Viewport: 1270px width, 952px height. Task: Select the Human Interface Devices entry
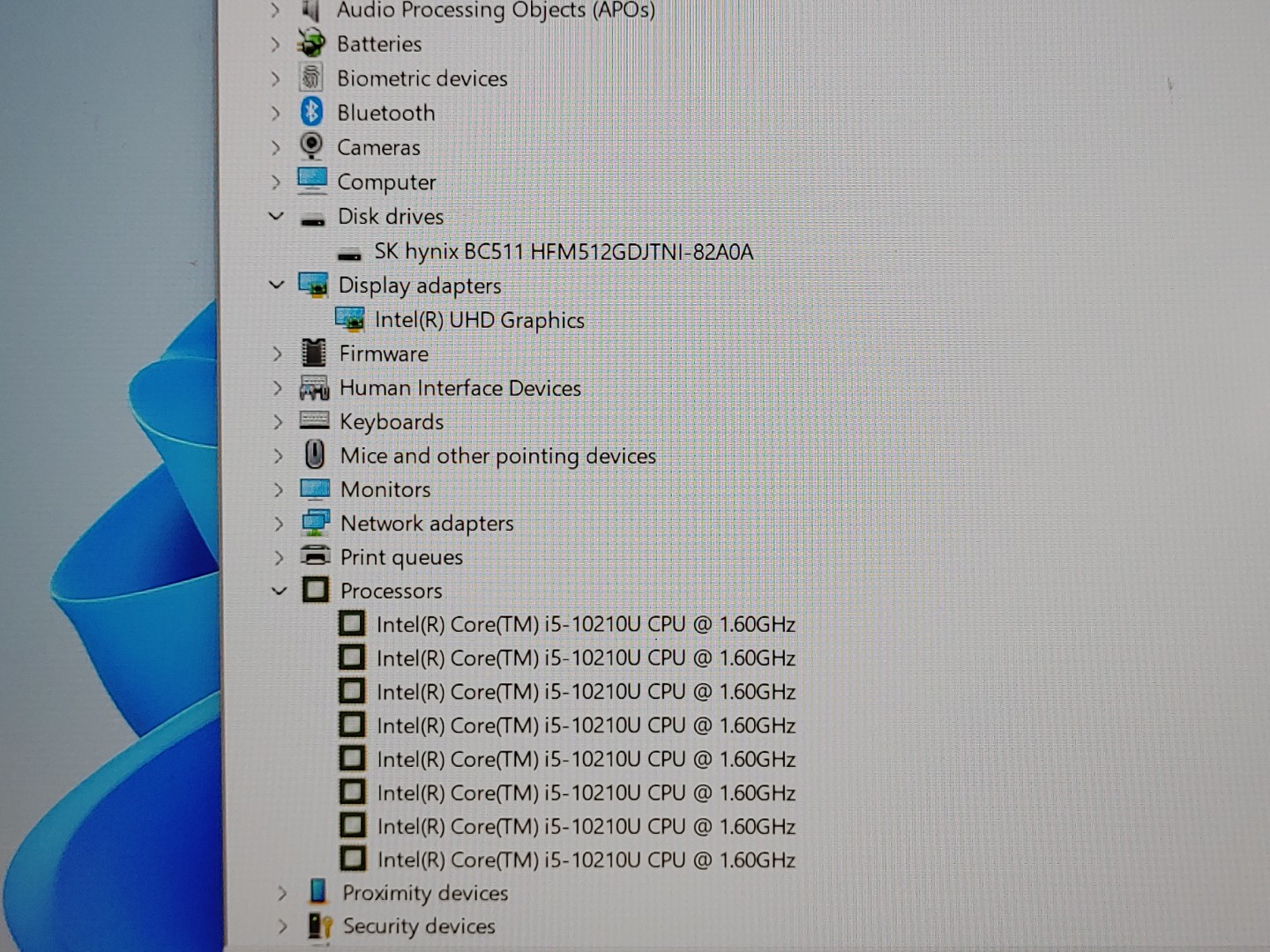pyautogui.click(x=459, y=387)
